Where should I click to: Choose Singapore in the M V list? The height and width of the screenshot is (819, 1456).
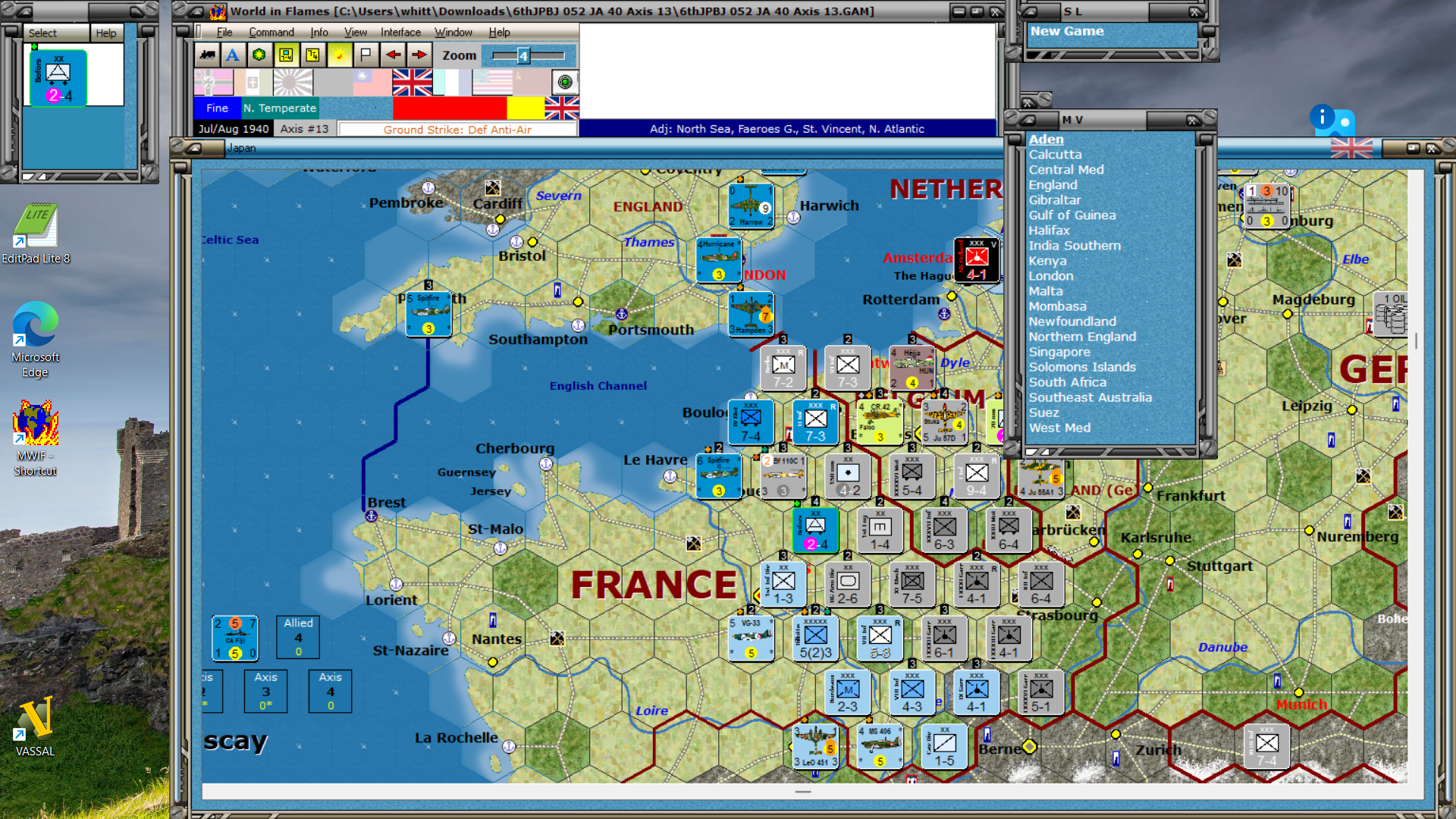pos(1059,352)
